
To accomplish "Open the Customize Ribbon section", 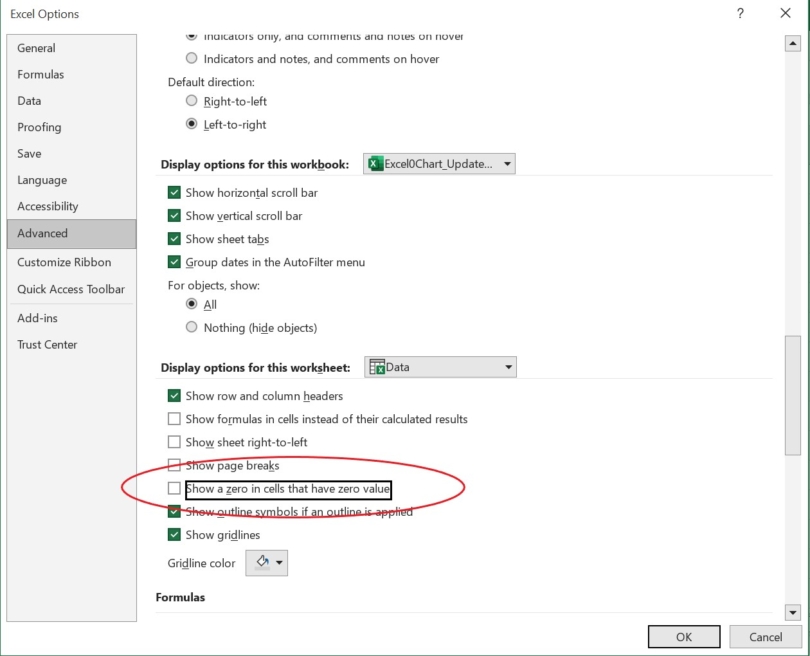I will coord(63,261).
